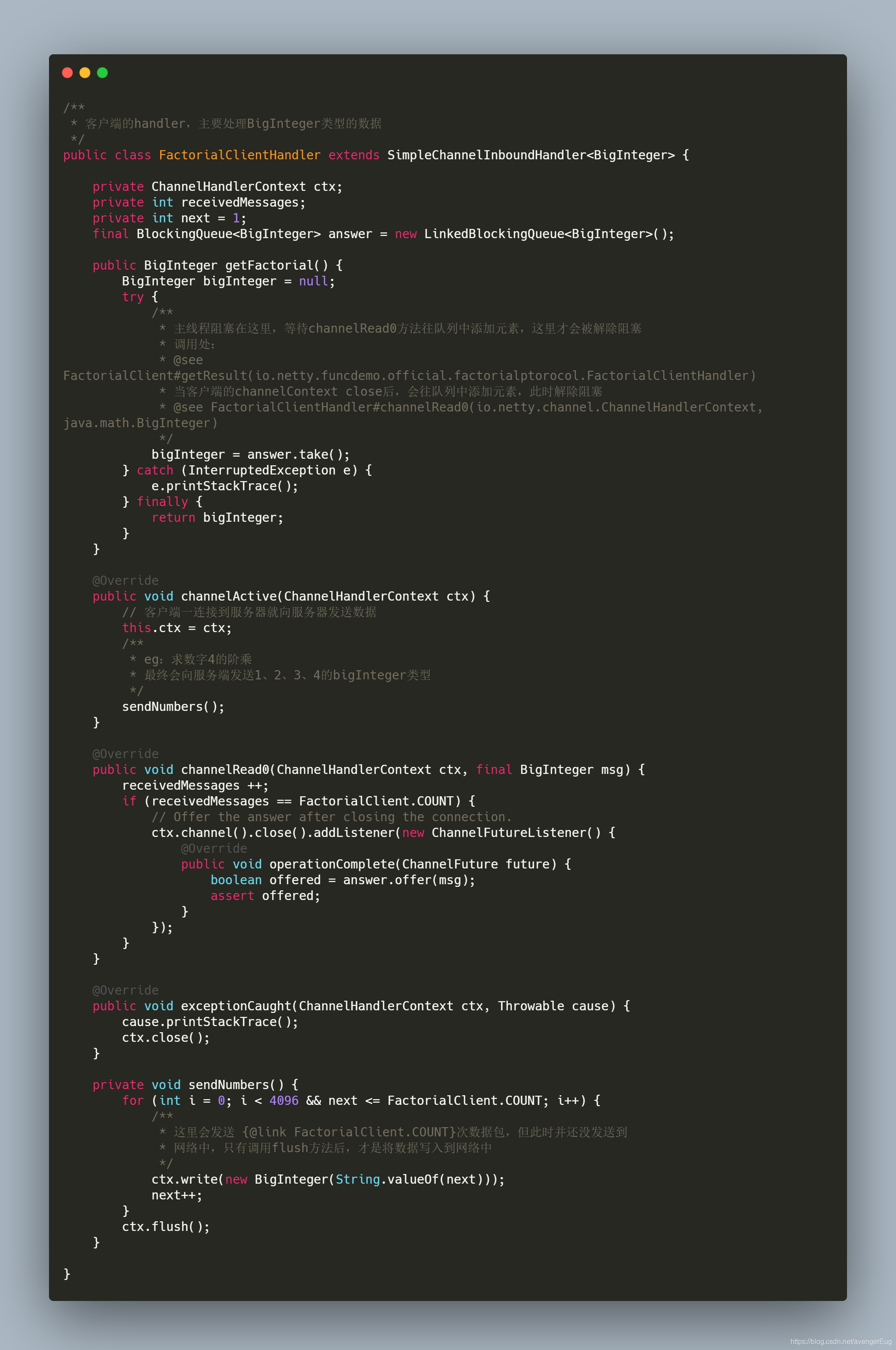Click the blog.csdn.net watermark URL
Screen dimensions: 896x1350
[840, 1341]
